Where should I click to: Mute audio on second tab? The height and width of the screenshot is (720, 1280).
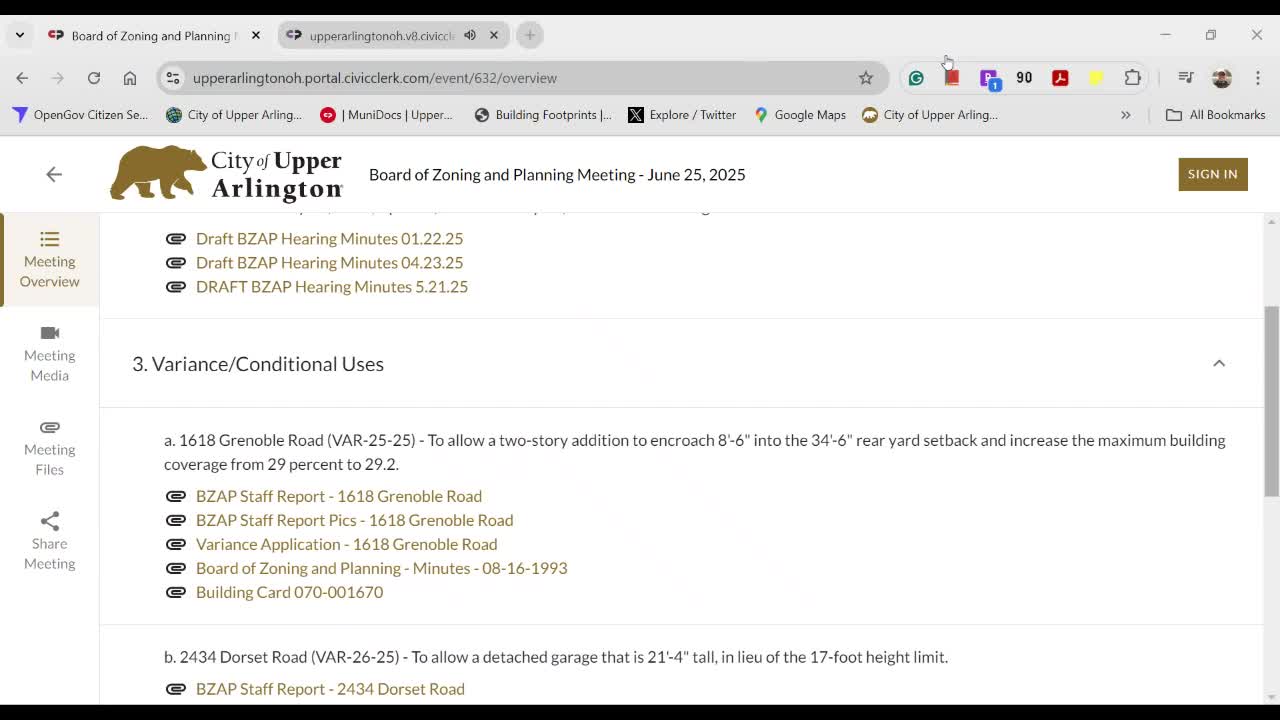470,35
